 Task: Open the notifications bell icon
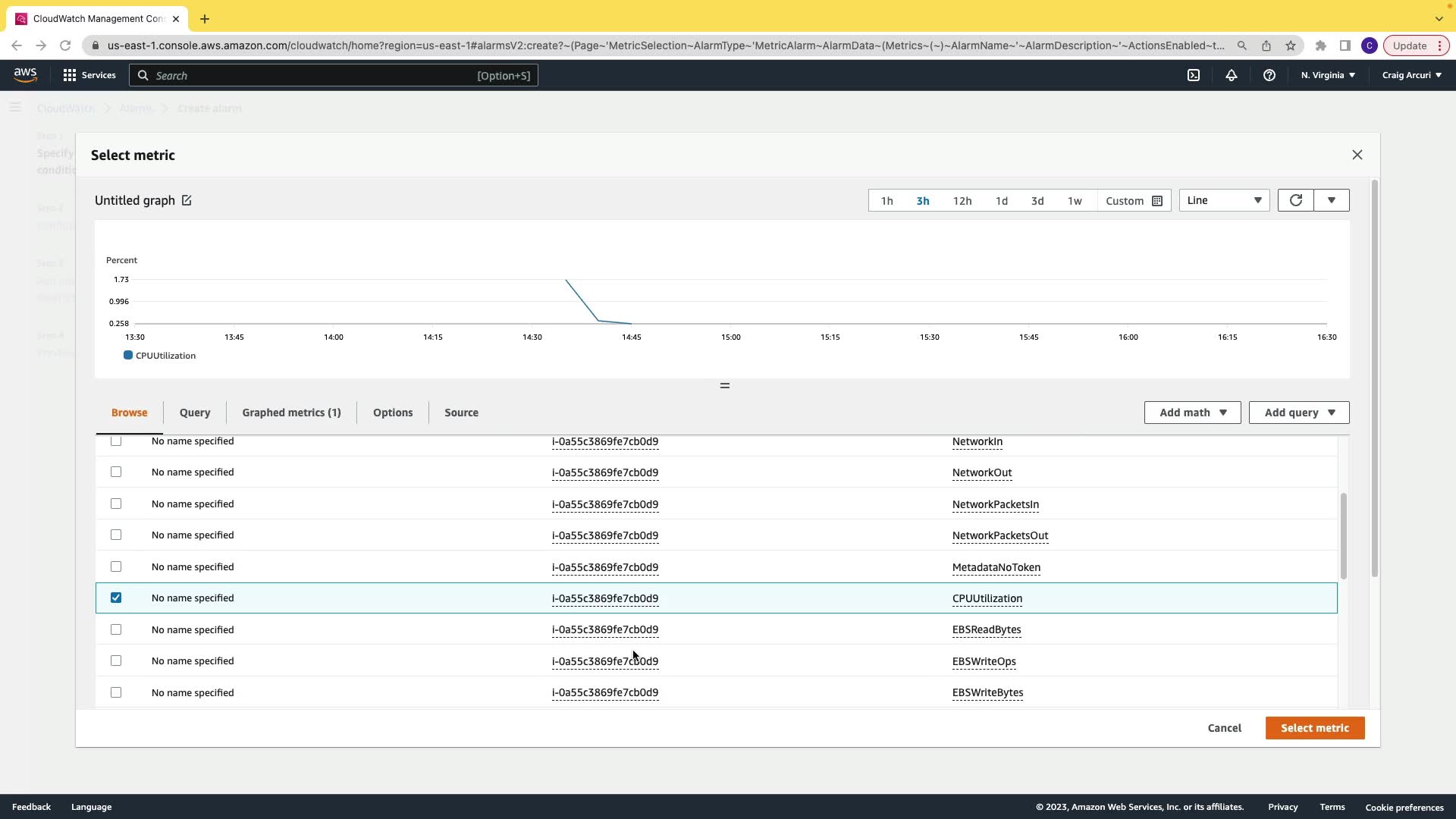click(1232, 75)
